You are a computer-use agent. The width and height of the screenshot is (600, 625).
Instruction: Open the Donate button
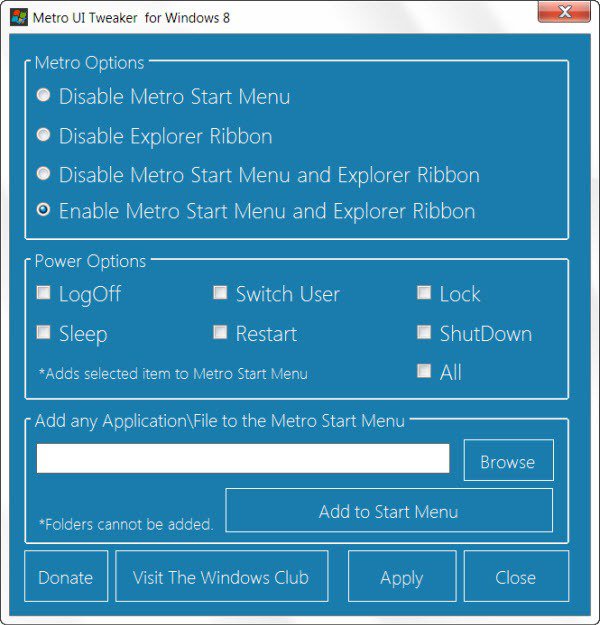click(x=66, y=577)
